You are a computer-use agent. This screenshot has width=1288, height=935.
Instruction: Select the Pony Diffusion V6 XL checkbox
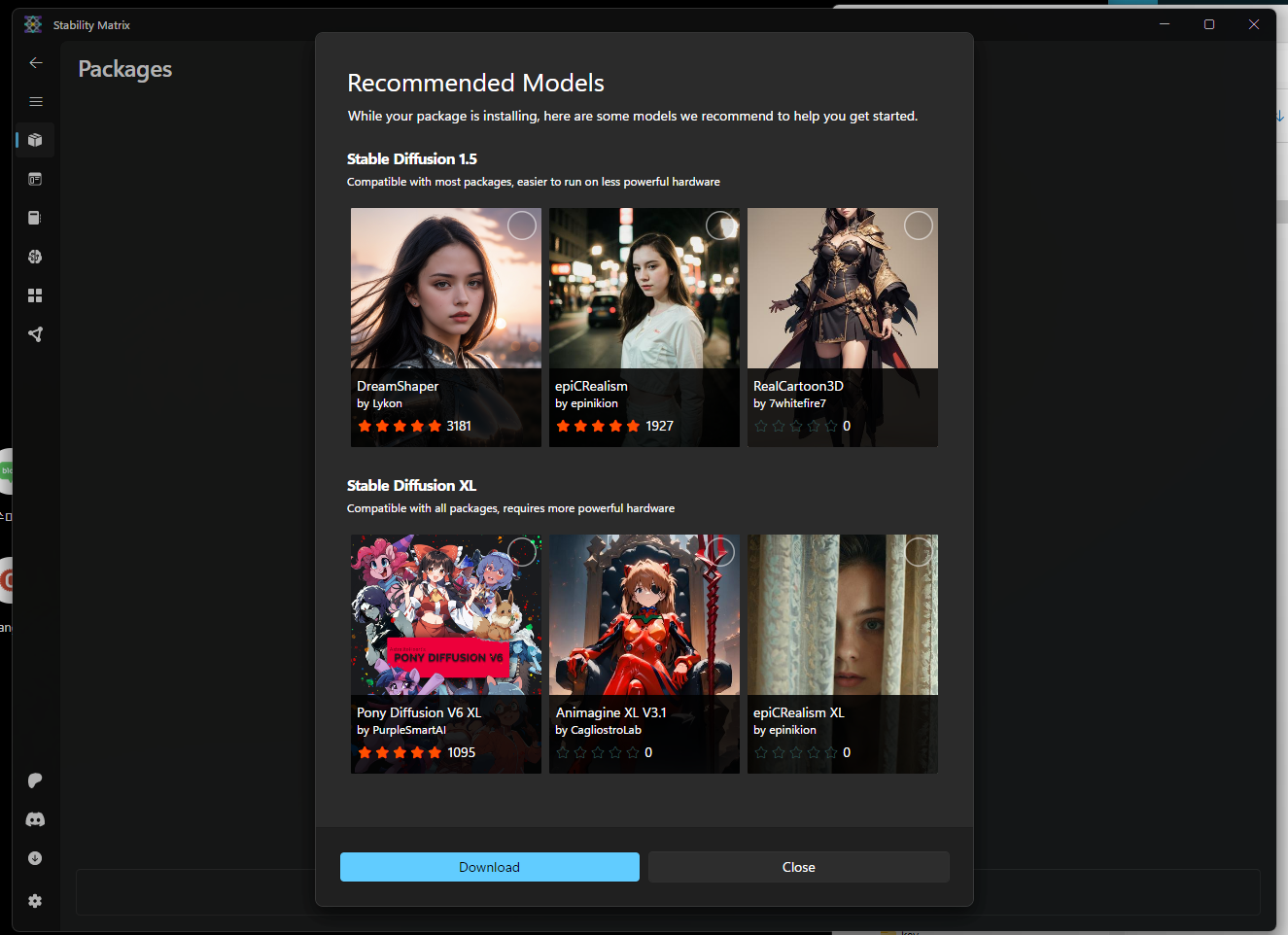[x=521, y=551]
